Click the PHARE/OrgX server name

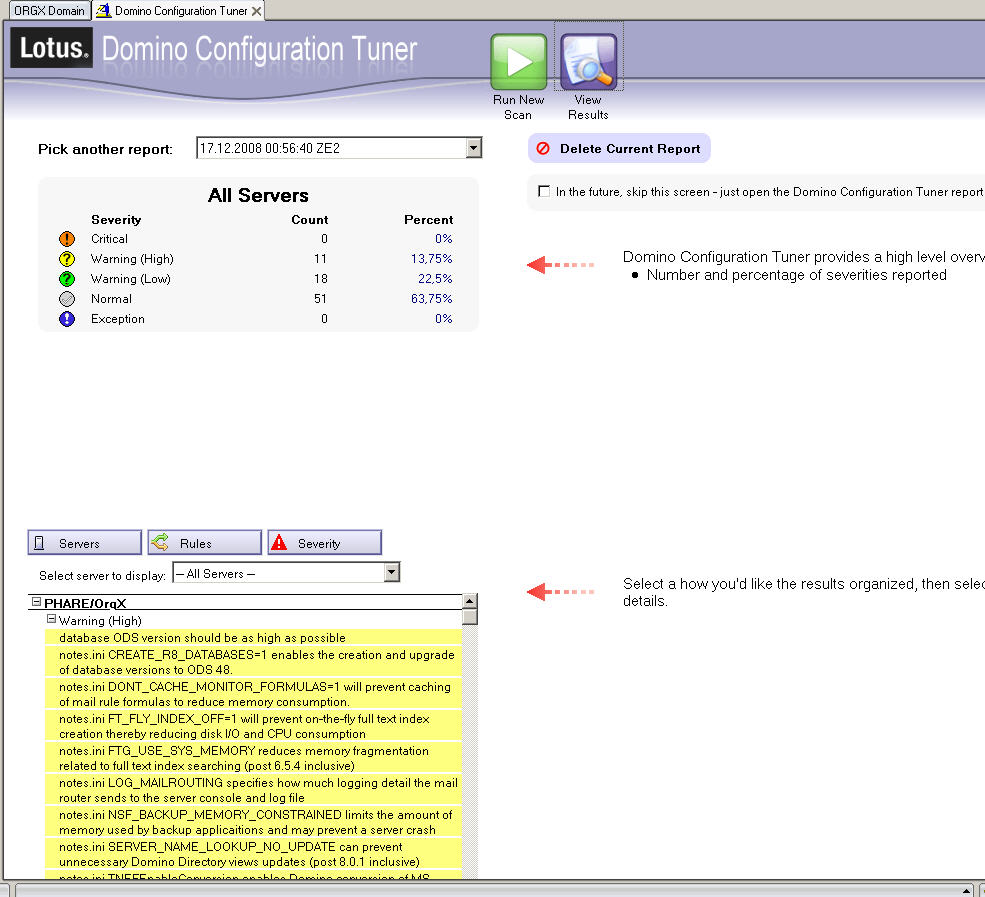pos(85,603)
